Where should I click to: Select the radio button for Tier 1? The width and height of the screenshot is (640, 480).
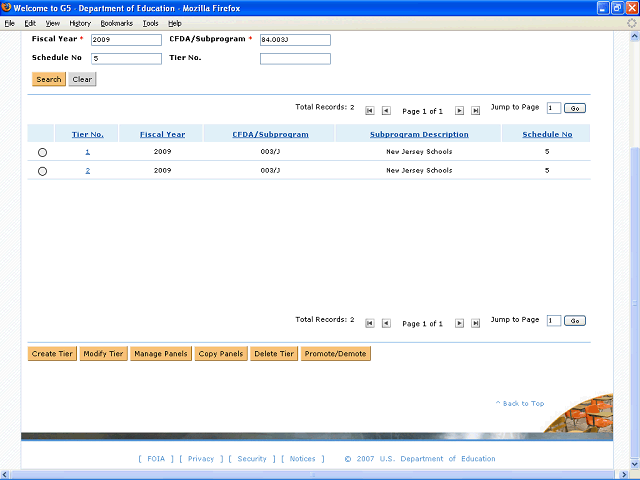[x=42, y=153]
